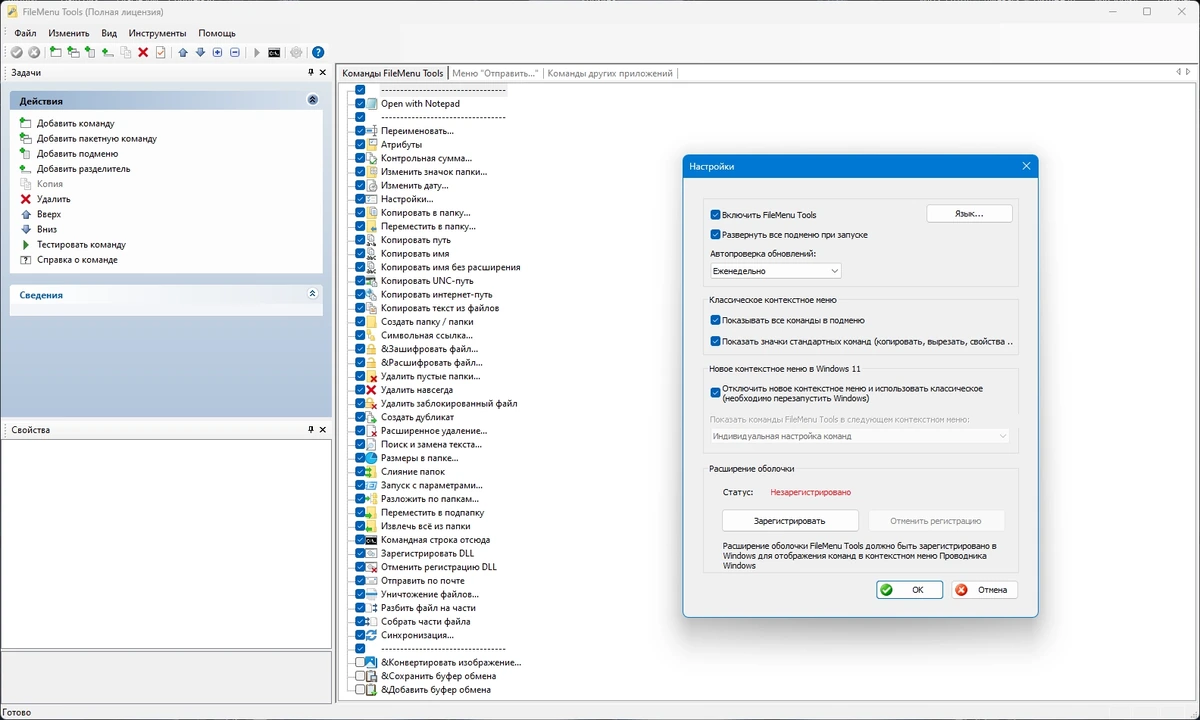Open the Изменить menu
This screenshot has height=720, width=1200.
click(69, 33)
